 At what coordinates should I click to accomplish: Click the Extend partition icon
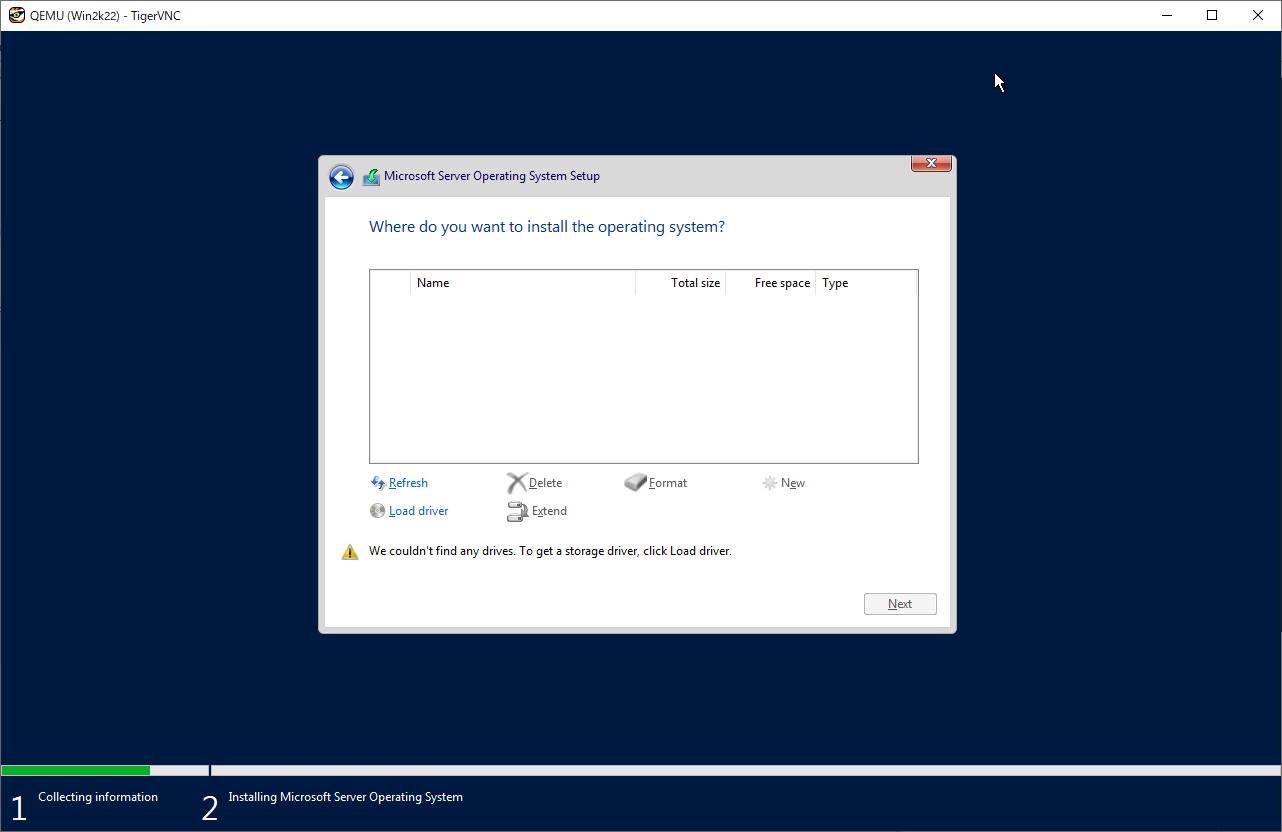[517, 512]
